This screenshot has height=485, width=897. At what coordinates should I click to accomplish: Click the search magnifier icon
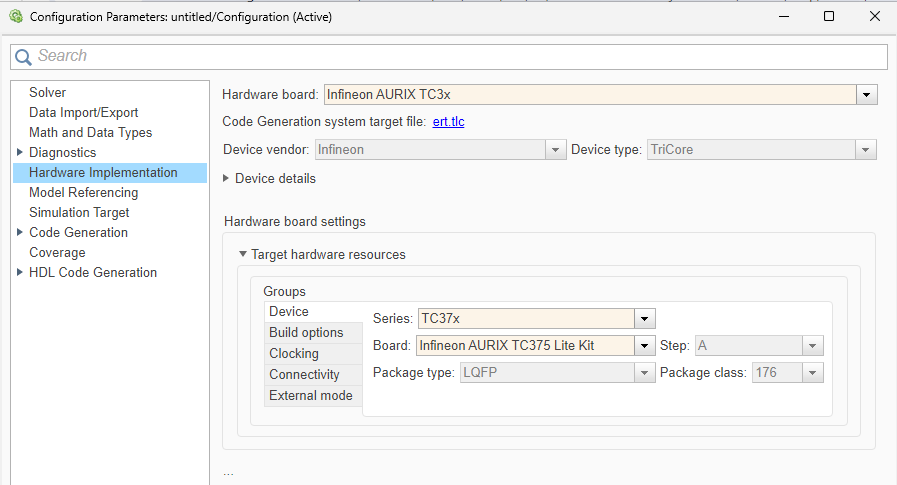click(23, 57)
